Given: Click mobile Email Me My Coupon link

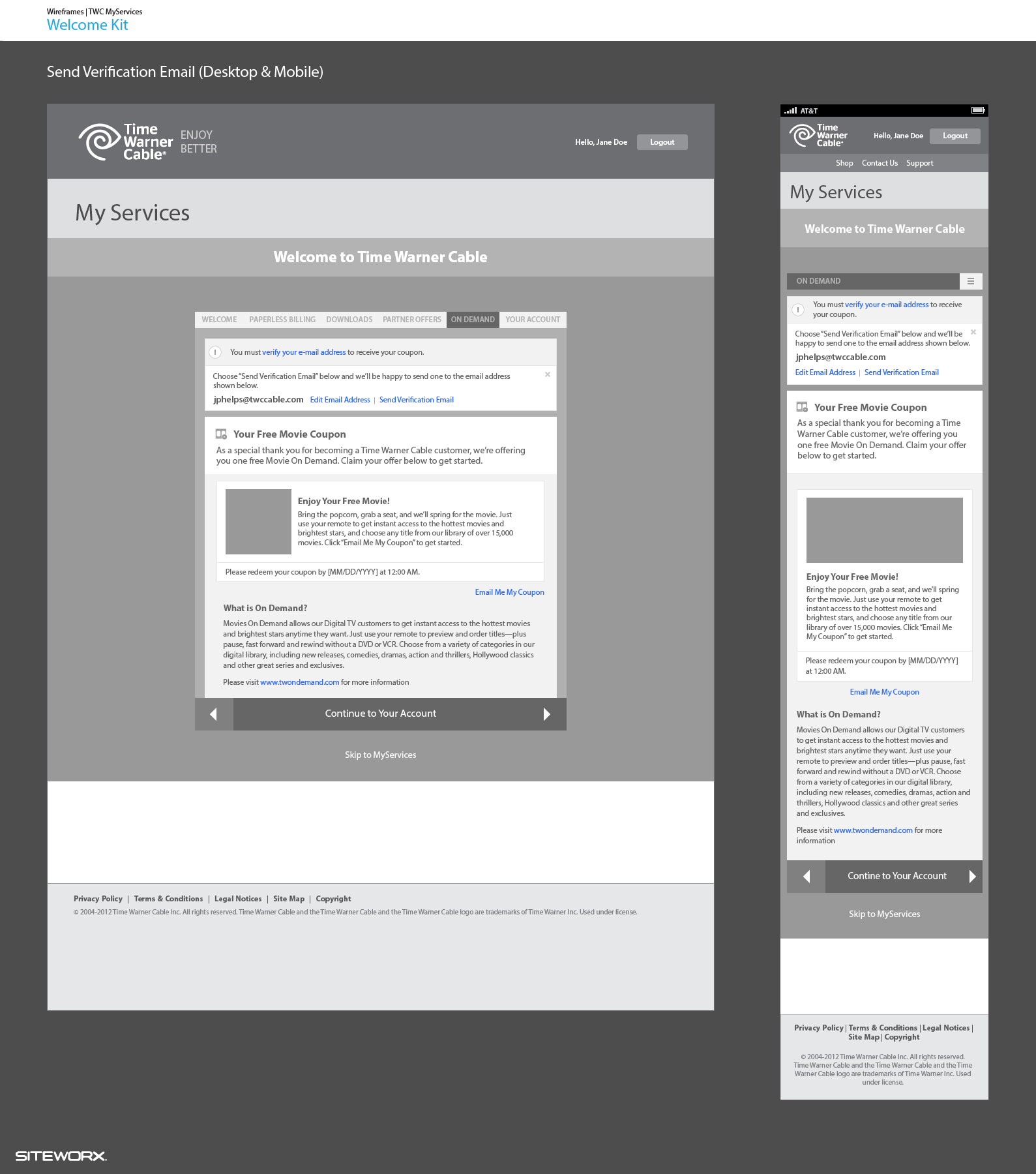Looking at the screenshot, I should [885, 692].
